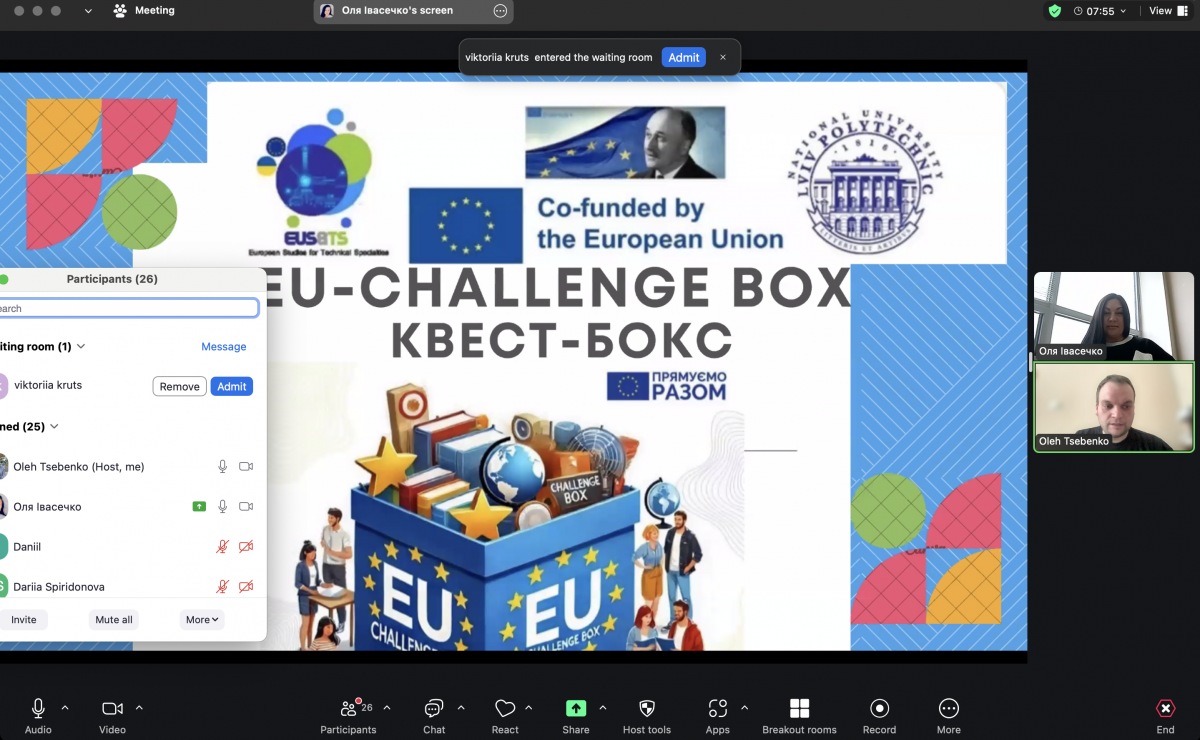Open More dropdown in Participants panel
The height and width of the screenshot is (740, 1200).
coord(202,620)
